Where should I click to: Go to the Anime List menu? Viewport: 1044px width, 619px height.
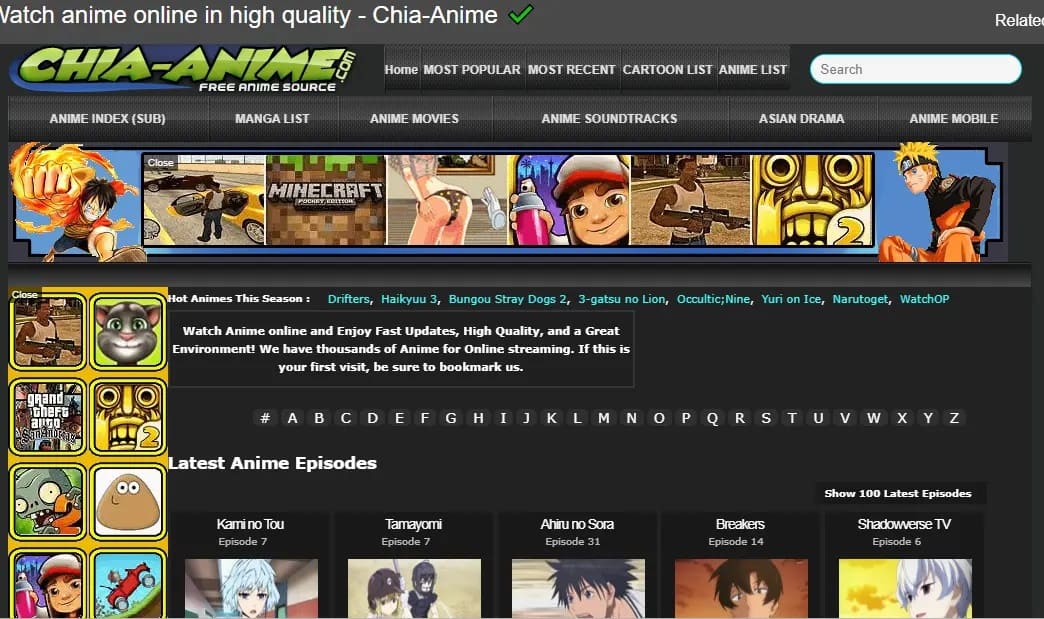753,70
